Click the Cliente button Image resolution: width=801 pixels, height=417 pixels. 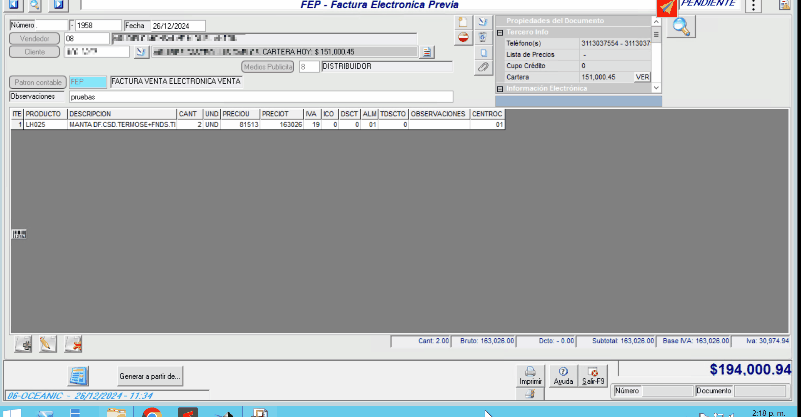point(34,51)
